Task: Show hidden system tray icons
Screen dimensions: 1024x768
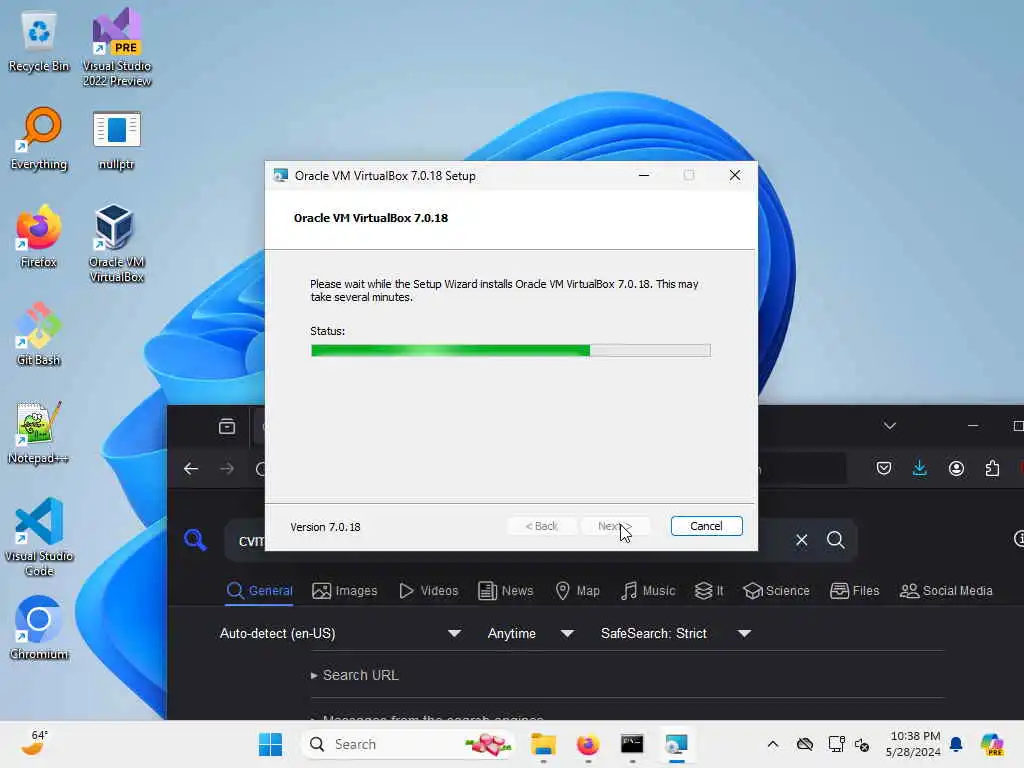Action: [x=773, y=744]
